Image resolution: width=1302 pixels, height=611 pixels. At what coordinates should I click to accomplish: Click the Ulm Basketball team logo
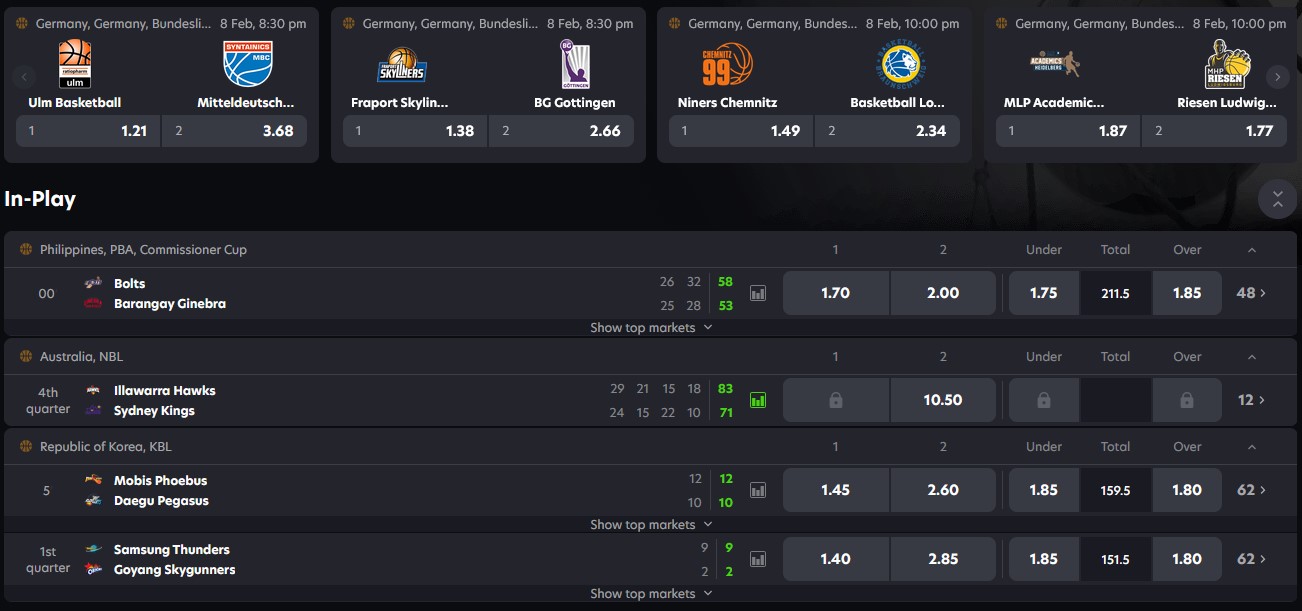pos(73,63)
